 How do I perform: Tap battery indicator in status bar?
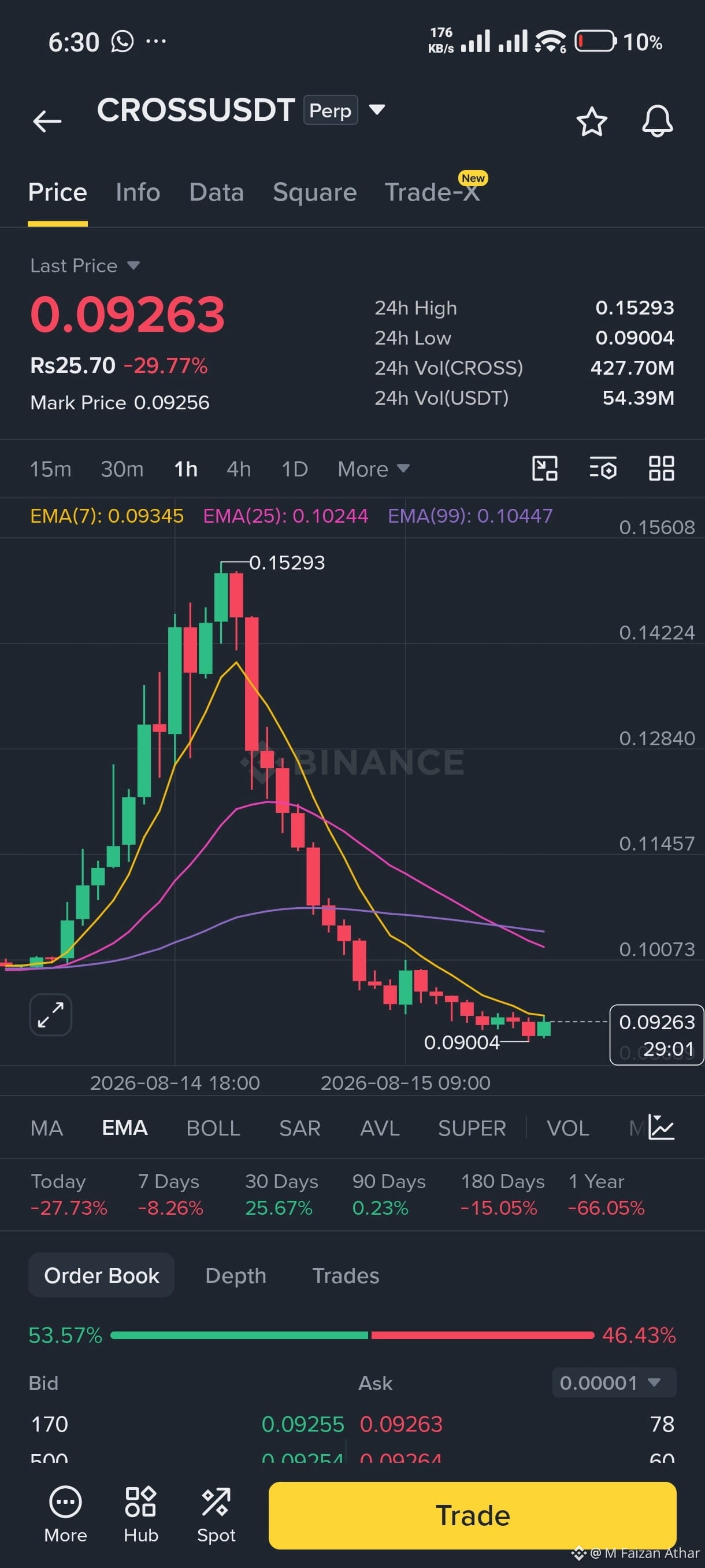point(595,42)
